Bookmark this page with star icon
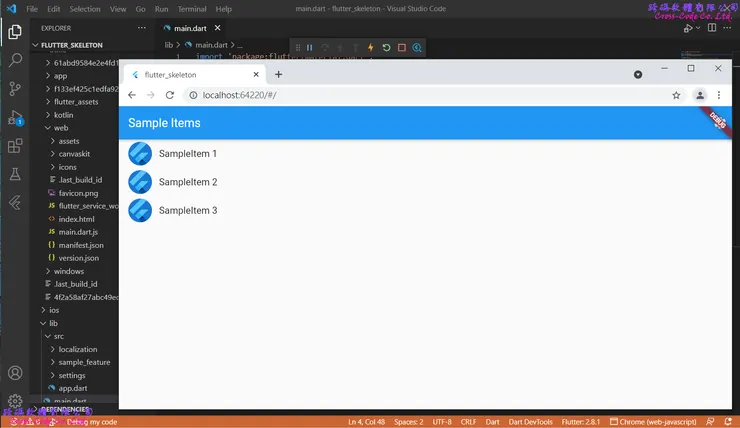Viewport: 740px width, 428px height. click(x=676, y=95)
